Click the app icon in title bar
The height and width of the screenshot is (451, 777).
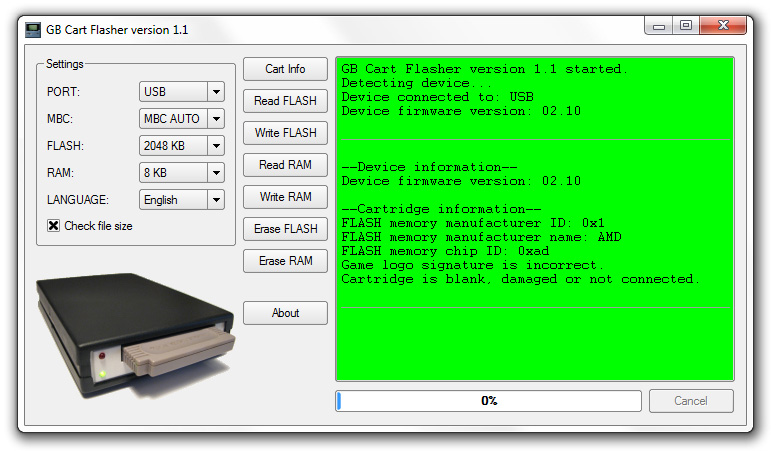pos(33,29)
